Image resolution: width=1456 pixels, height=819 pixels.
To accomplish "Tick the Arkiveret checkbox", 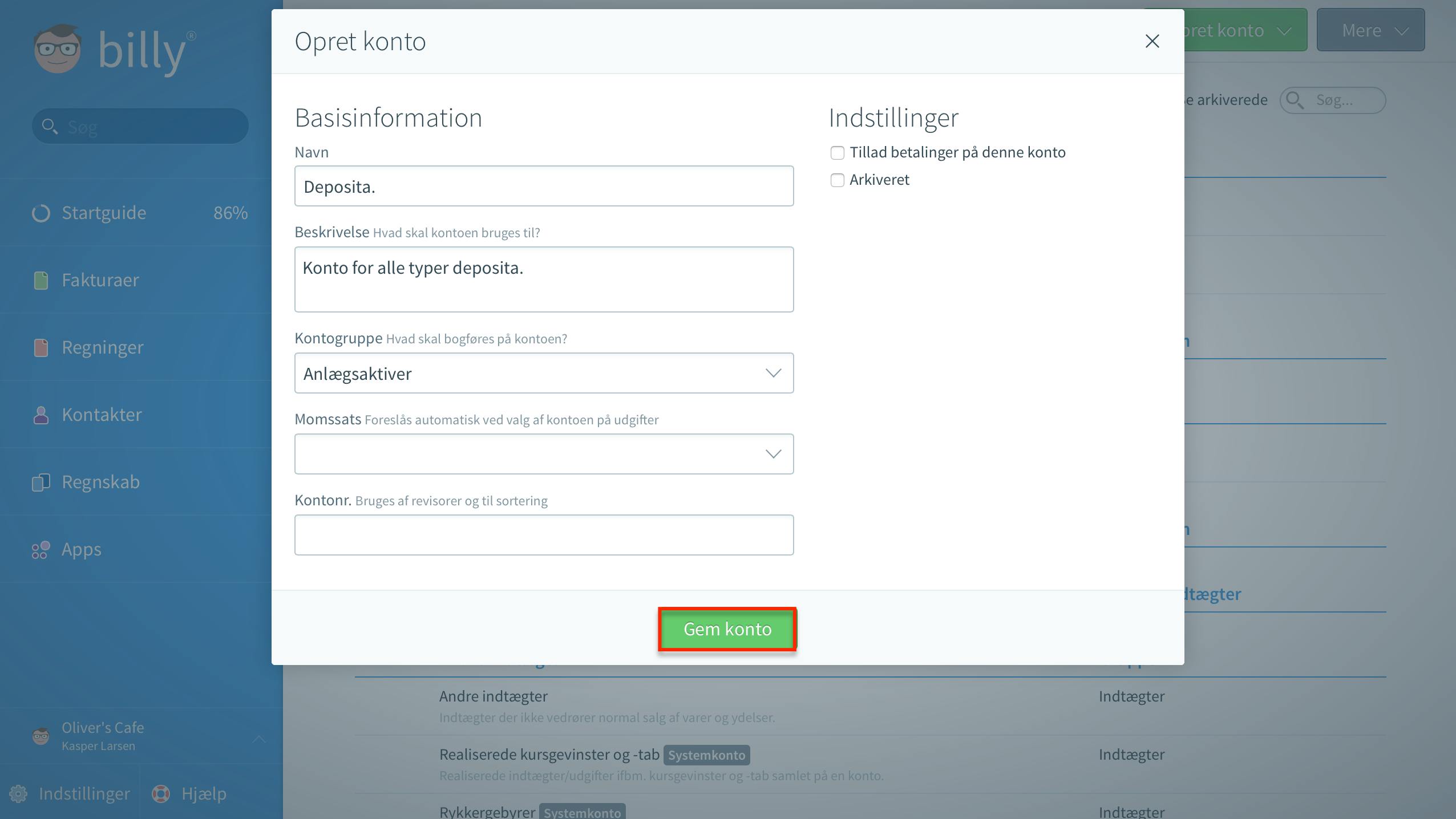I will pyautogui.click(x=837, y=180).
